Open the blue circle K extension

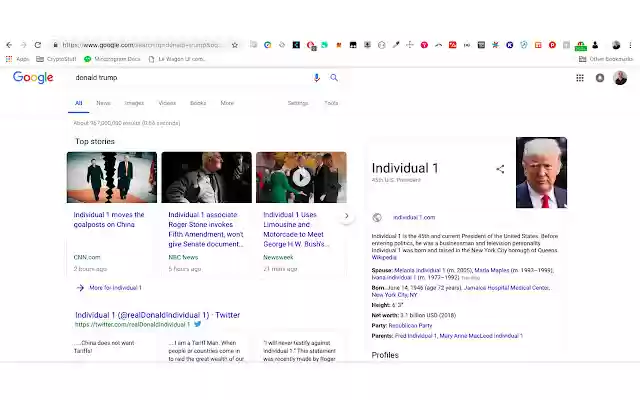coord(509,45)
